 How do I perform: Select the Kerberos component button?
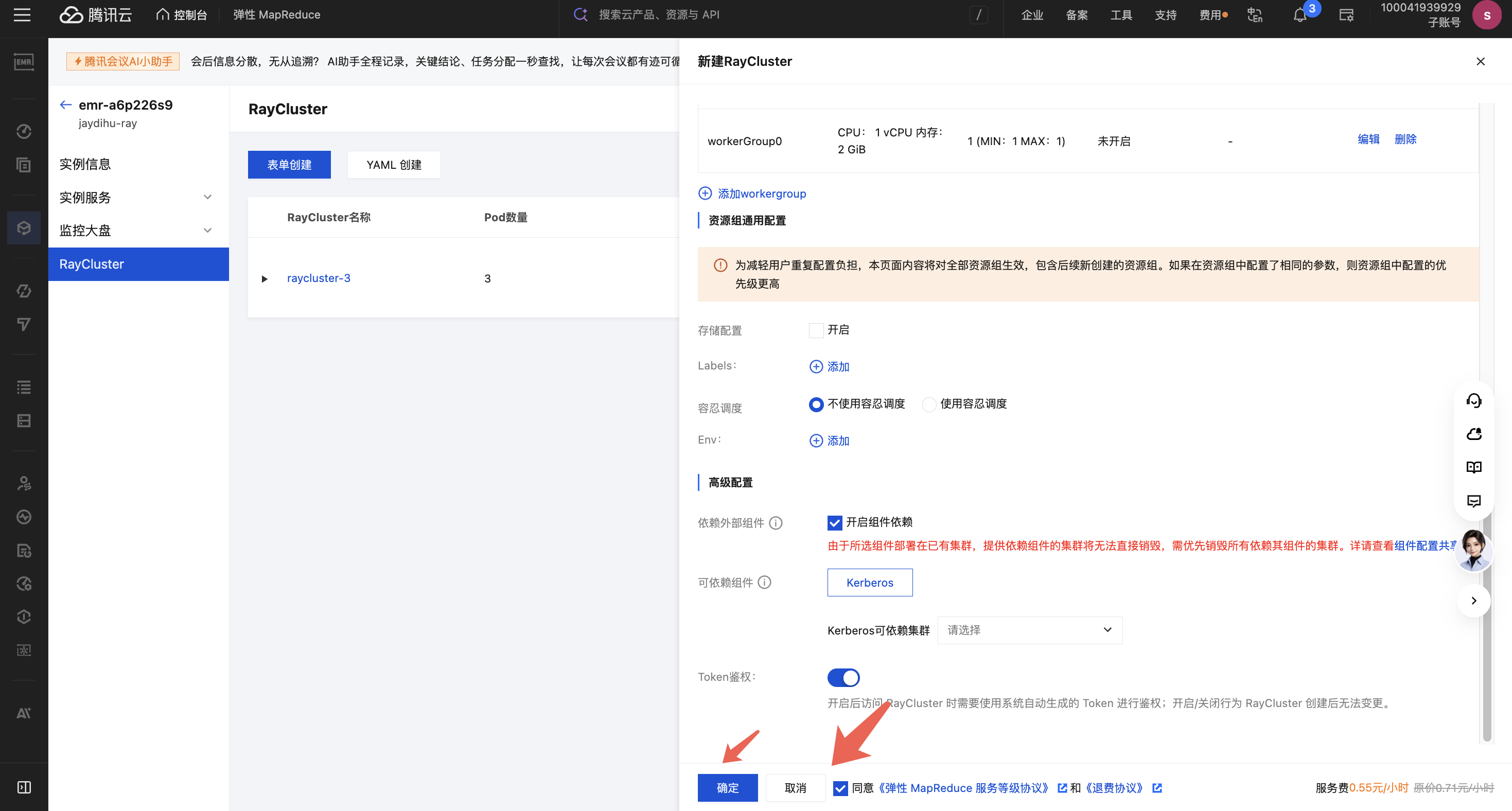[870, 583]
